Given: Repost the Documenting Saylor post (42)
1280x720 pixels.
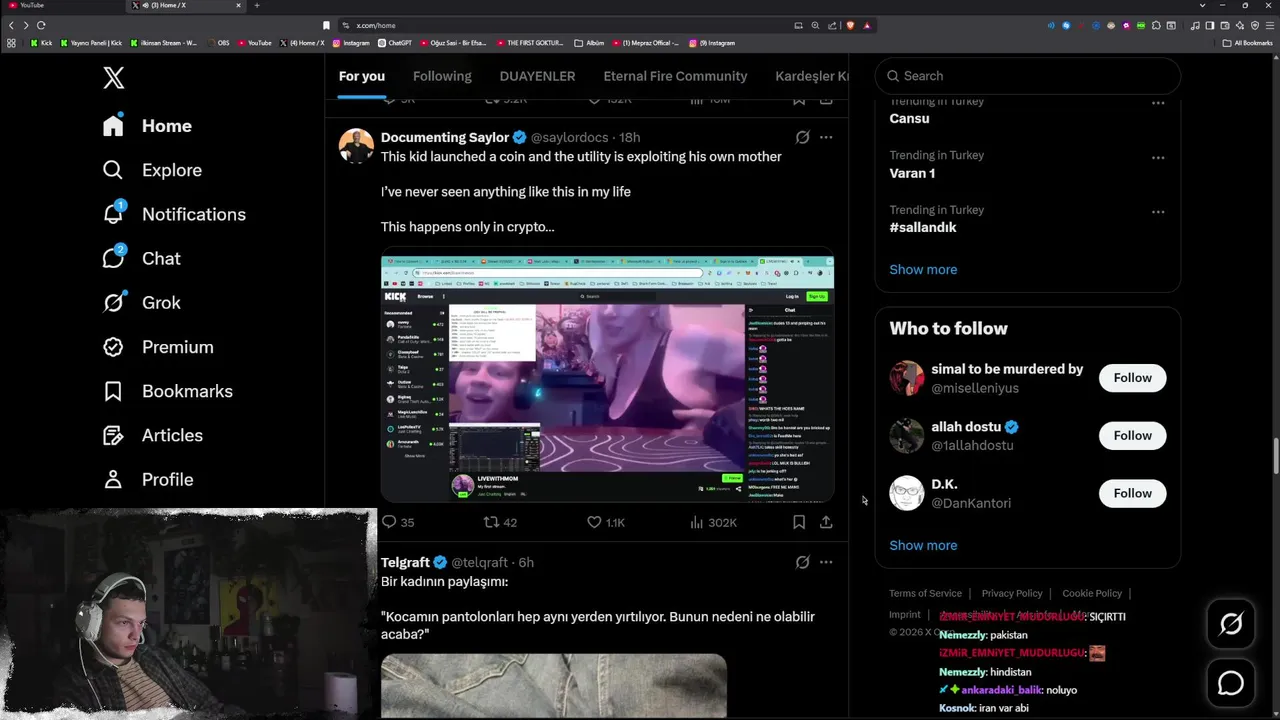Looking at the screenshot, I should (x=500, y=522).
